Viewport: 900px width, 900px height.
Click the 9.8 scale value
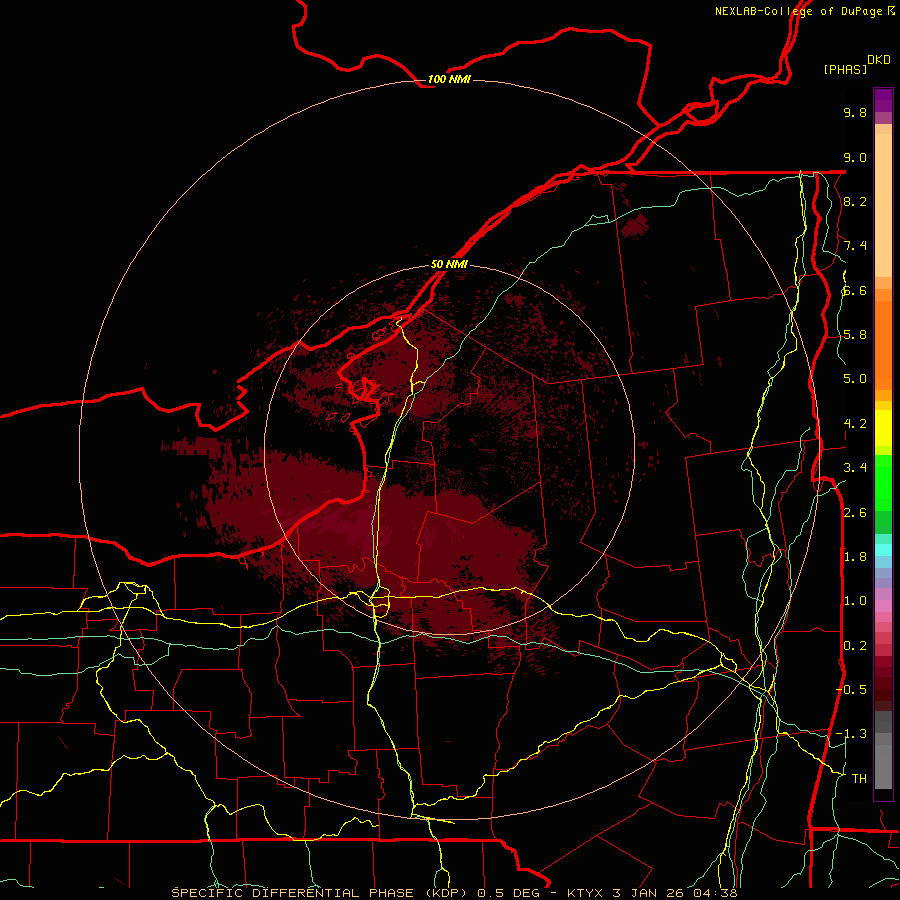click(855, 112)
